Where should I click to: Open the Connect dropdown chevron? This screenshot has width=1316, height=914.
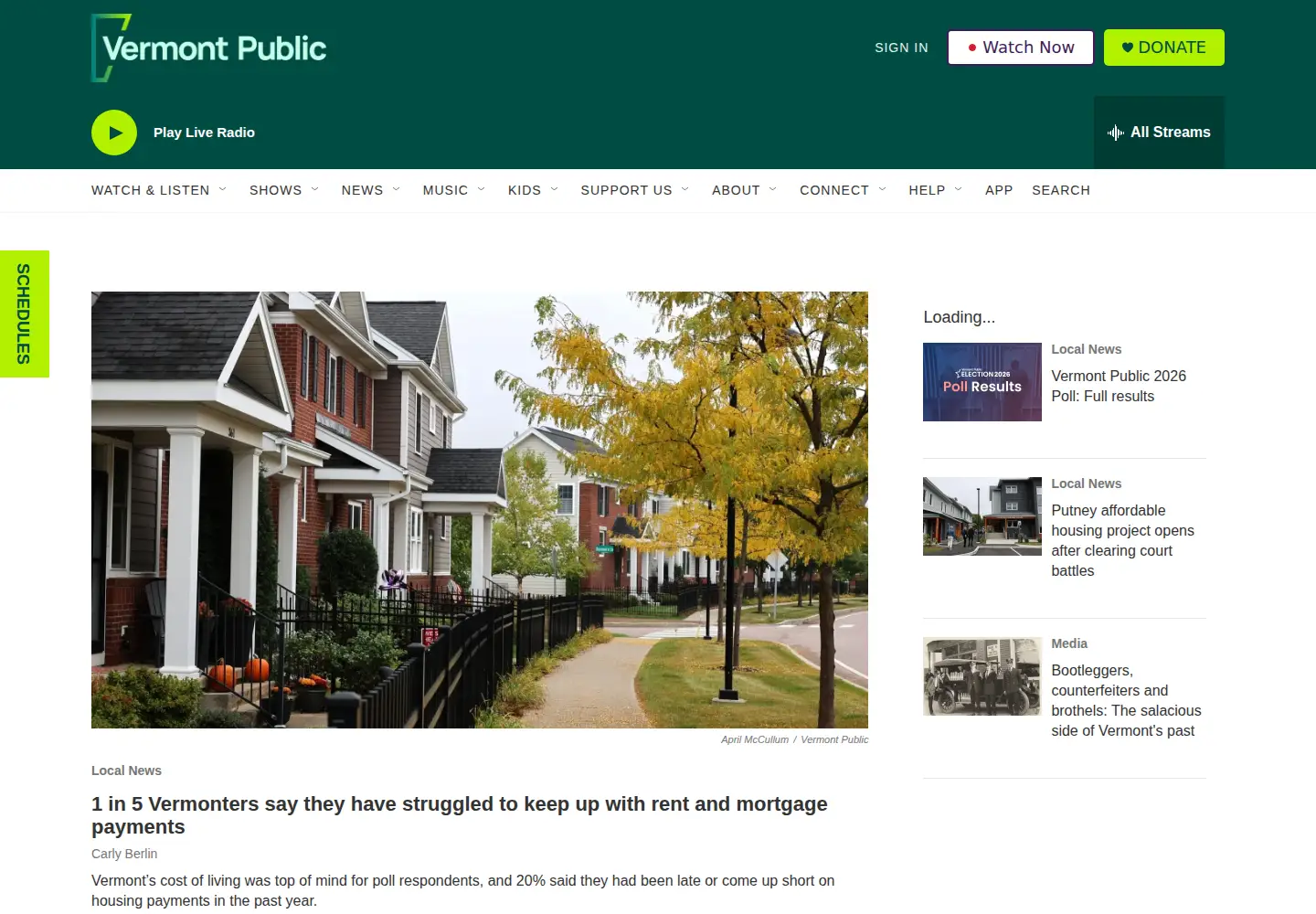(x=883, y=189)
